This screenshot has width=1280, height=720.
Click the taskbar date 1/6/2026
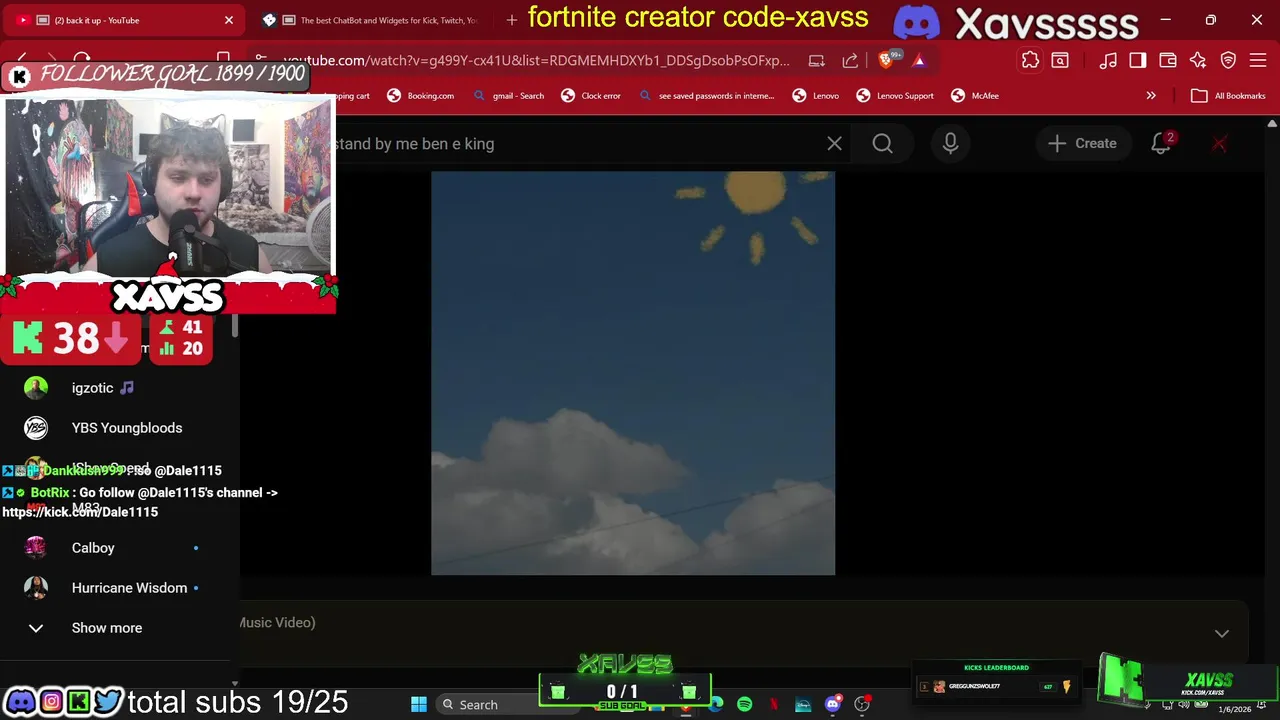[1234, 709]
